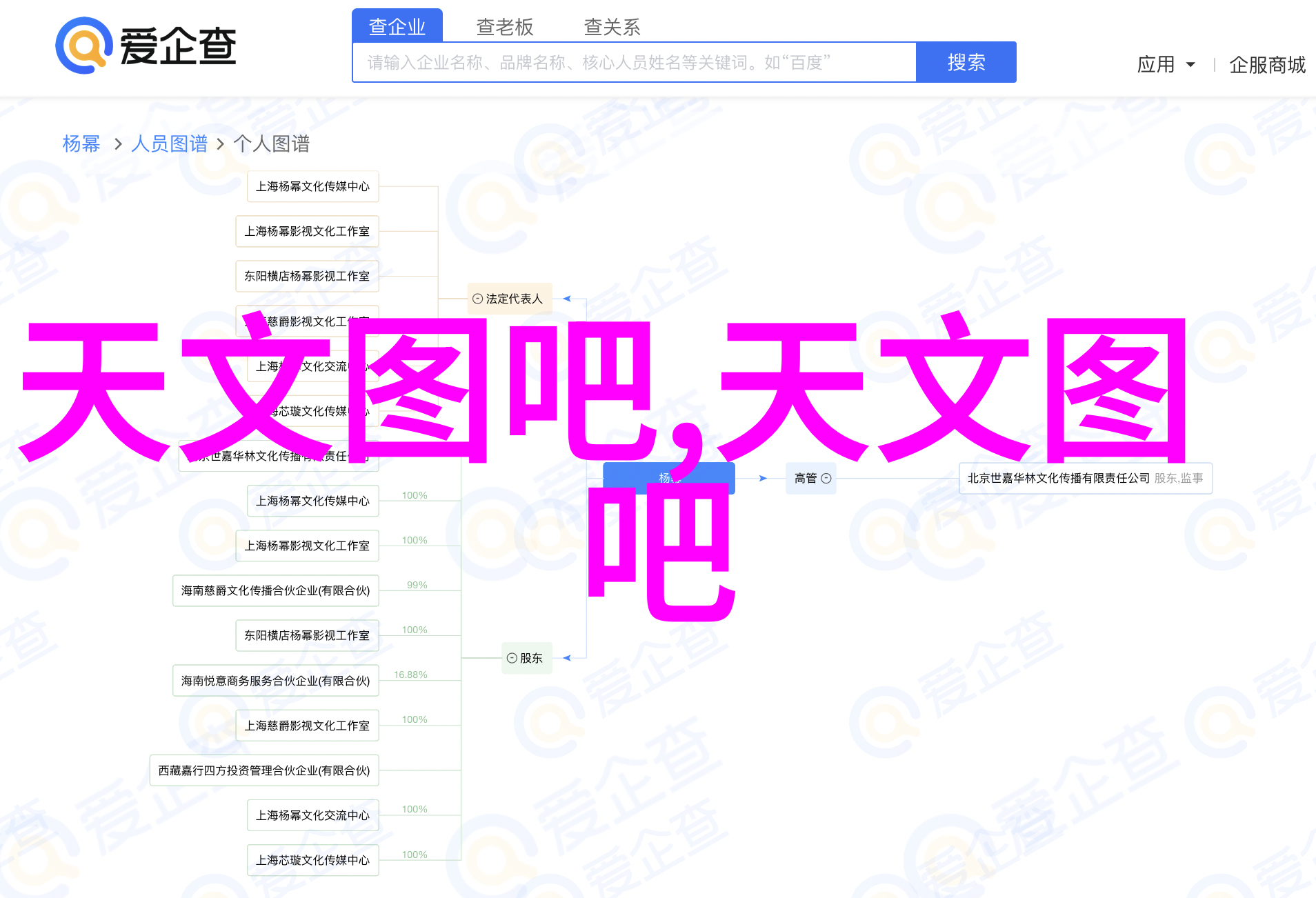Select 个人图谱 breadcrumb text
This screenshot has width=1316, height=898.
coord(272,143)
